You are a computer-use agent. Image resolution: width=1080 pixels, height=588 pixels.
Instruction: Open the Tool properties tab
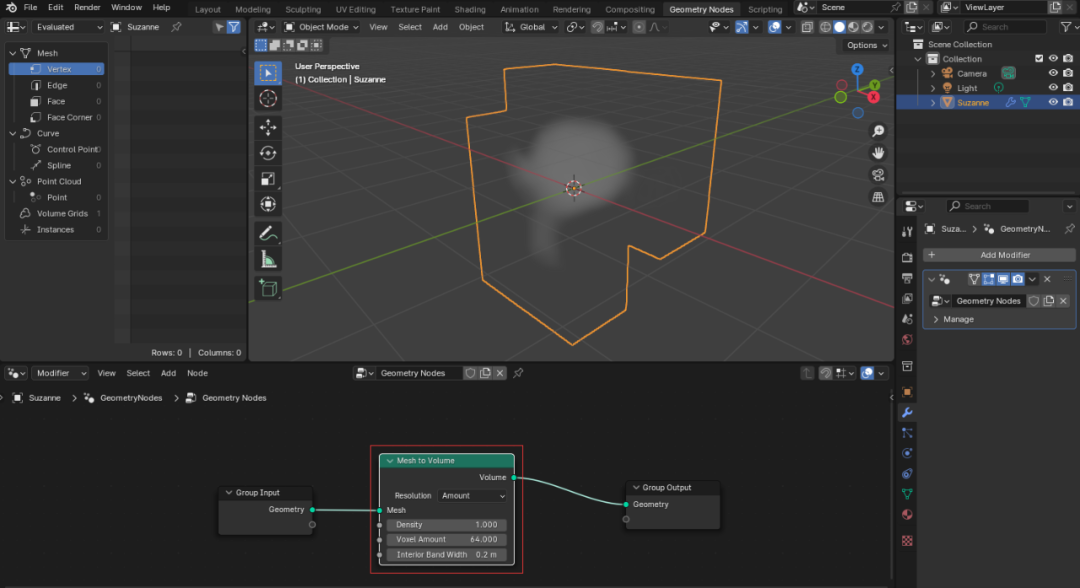click(x=907, y=232)
